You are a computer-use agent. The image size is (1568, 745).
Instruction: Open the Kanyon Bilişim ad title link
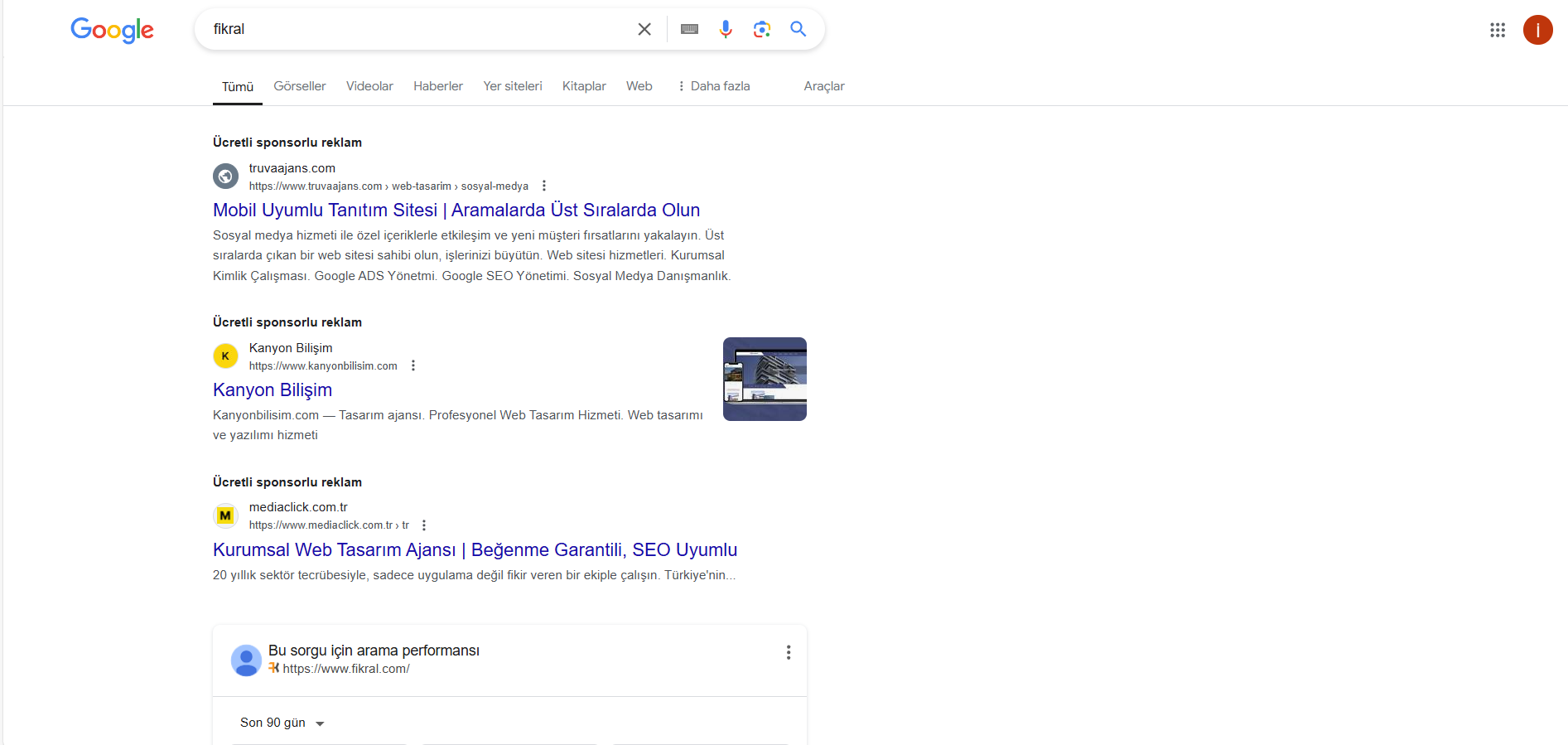coord(273,390)
